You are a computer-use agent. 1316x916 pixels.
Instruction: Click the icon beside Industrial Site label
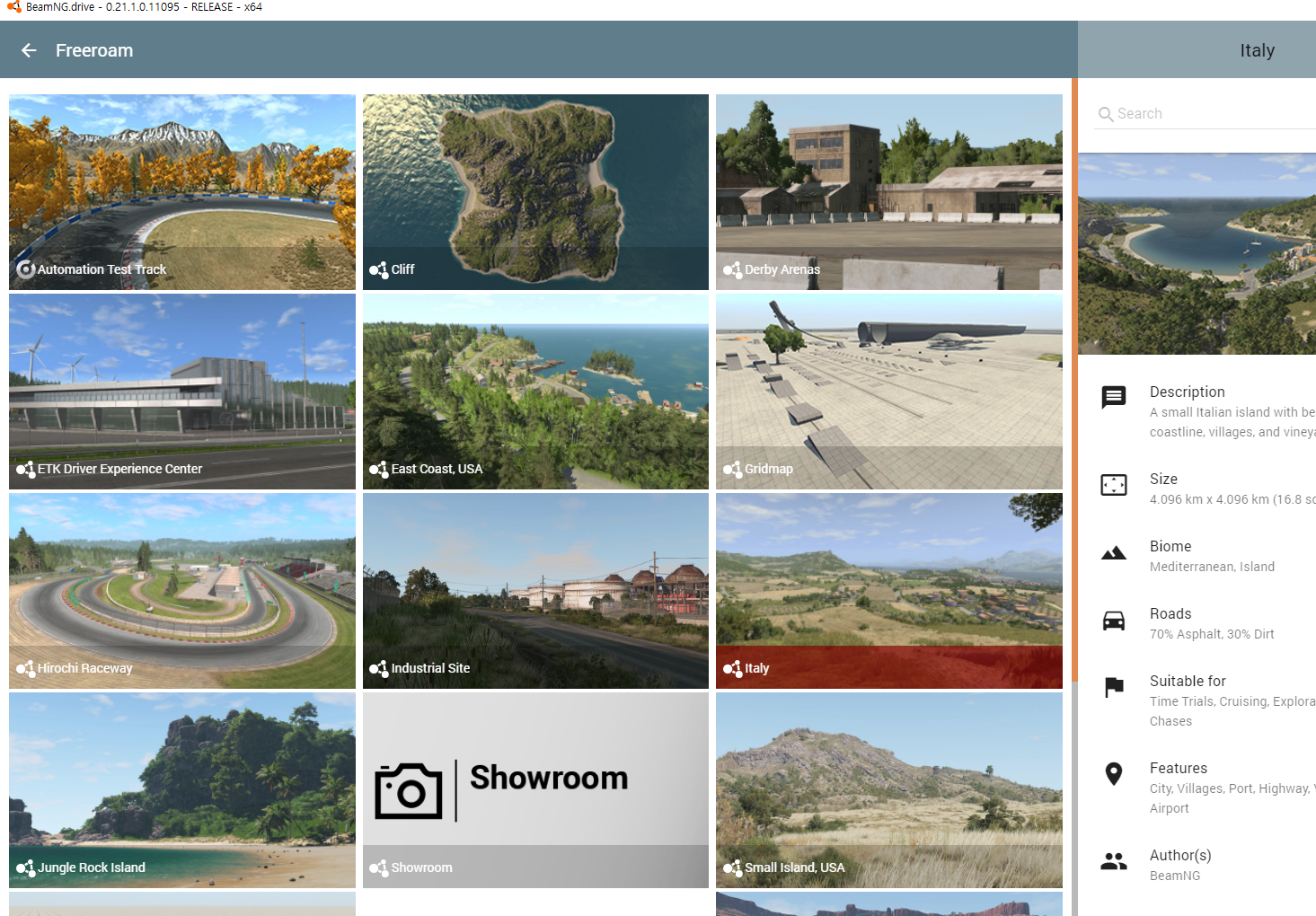pos(379,668)
